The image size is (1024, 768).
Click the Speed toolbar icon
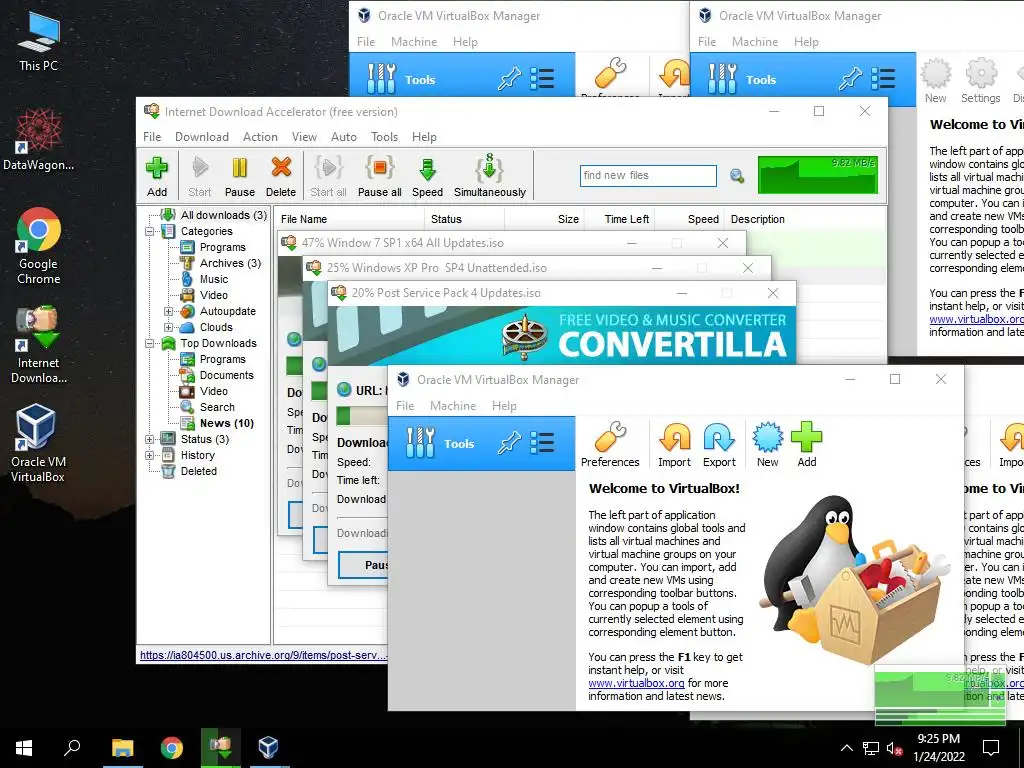428,176
